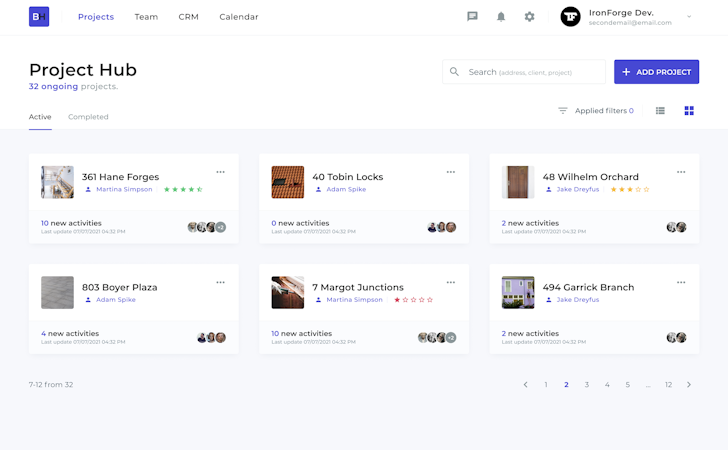Click Jake Dreyfus on 48 Wilhelm Orchard
Screen dimensions: 728x450
578,189
